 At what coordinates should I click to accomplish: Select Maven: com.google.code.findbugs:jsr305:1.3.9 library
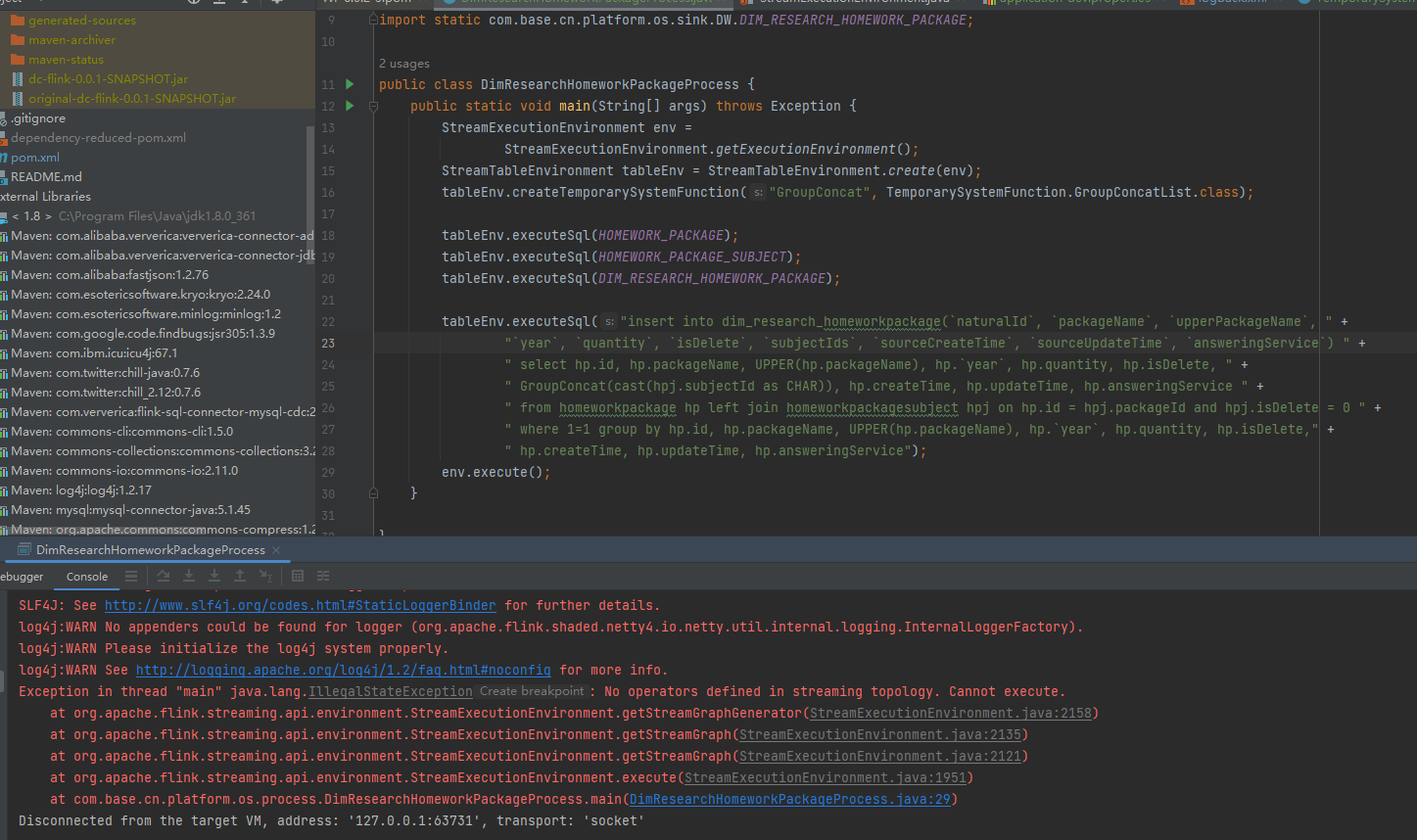pos(143,334)
